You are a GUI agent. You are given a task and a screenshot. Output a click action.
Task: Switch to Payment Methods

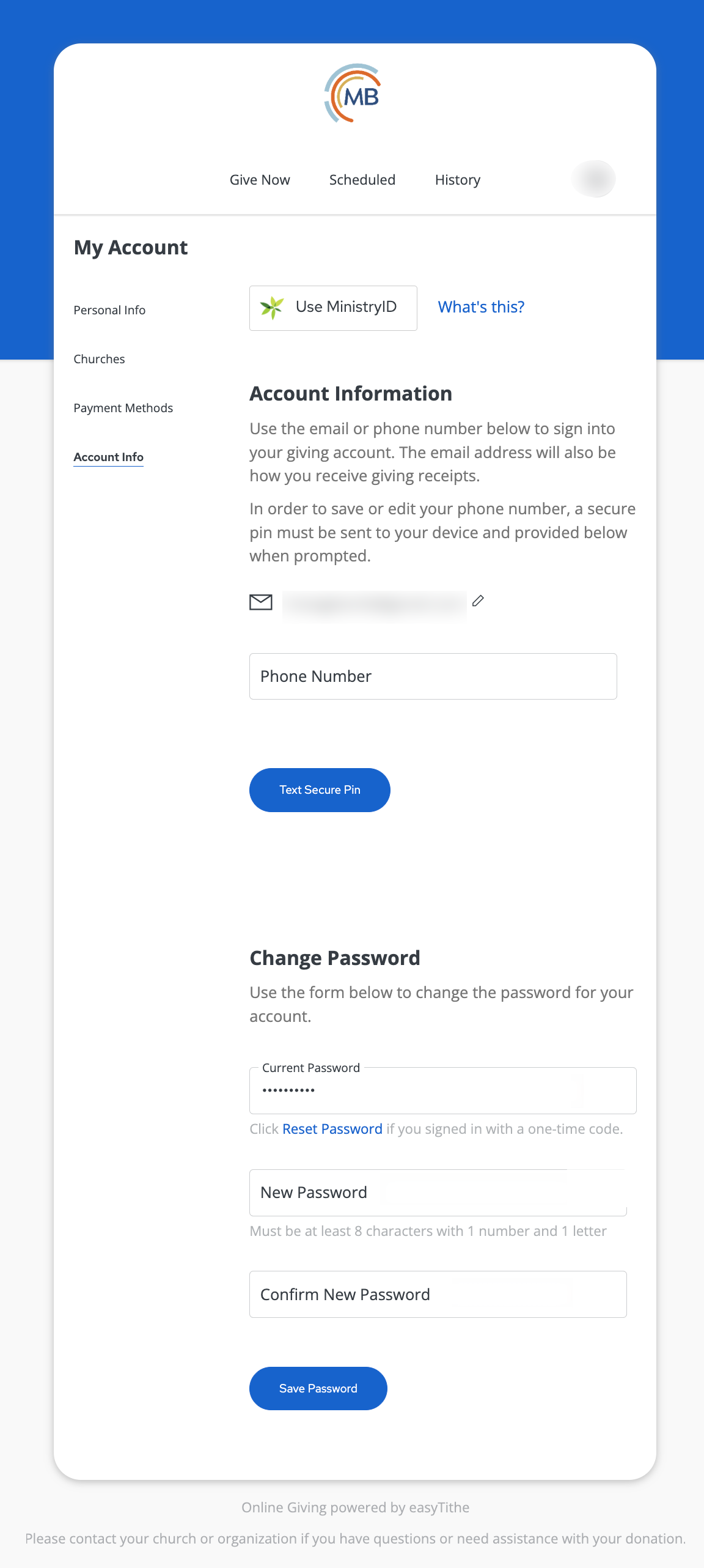[x=123, y=408]
